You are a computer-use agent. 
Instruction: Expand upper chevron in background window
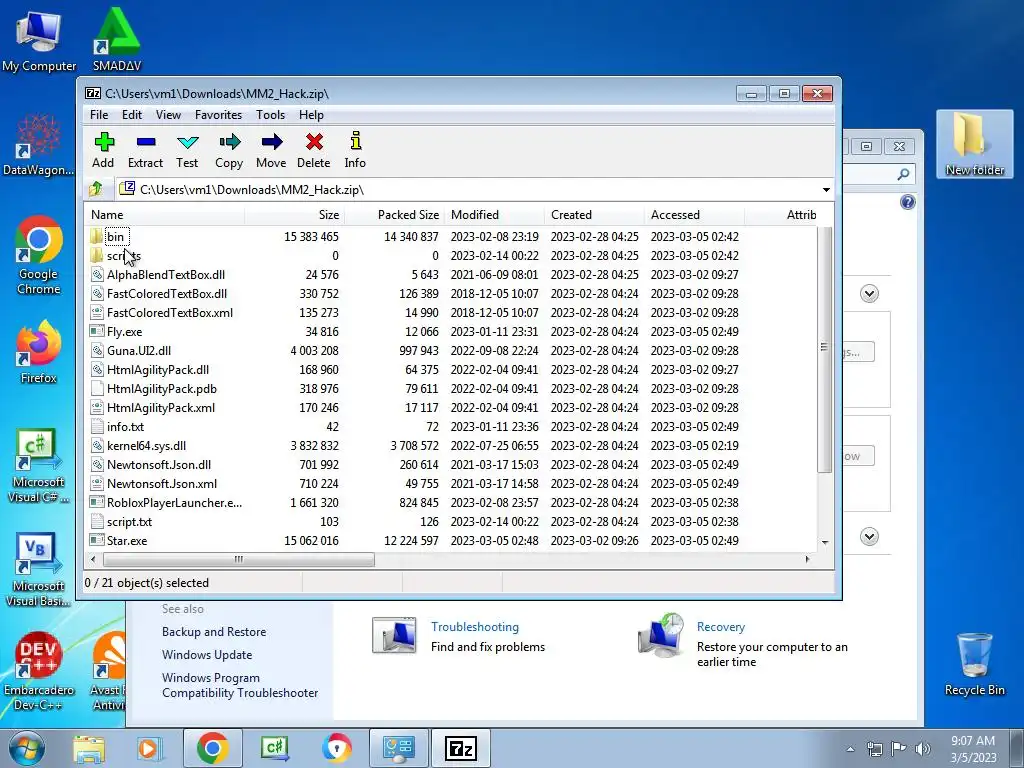pyautogui.click(x=869, y=294)
